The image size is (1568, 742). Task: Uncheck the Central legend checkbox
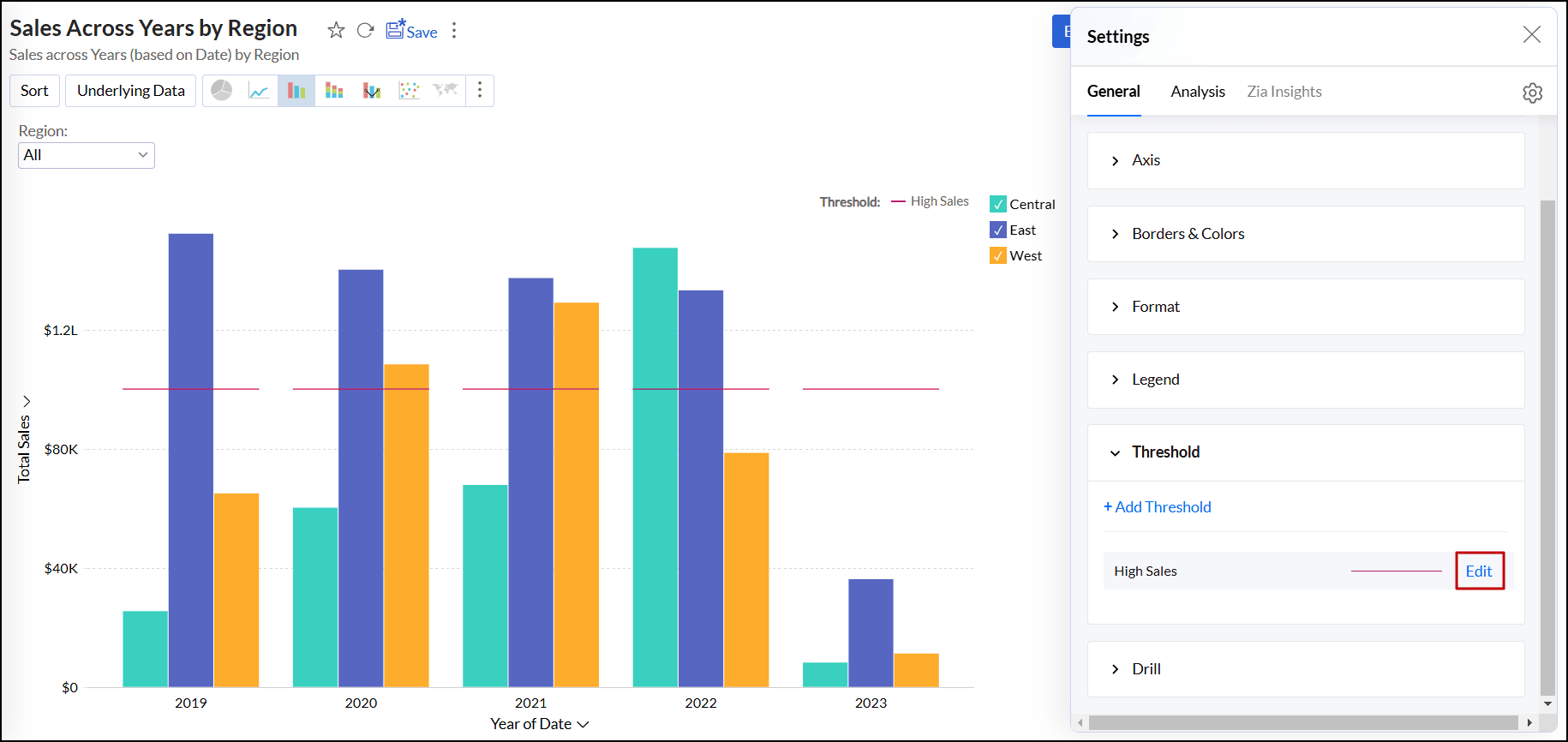point(998,205)
